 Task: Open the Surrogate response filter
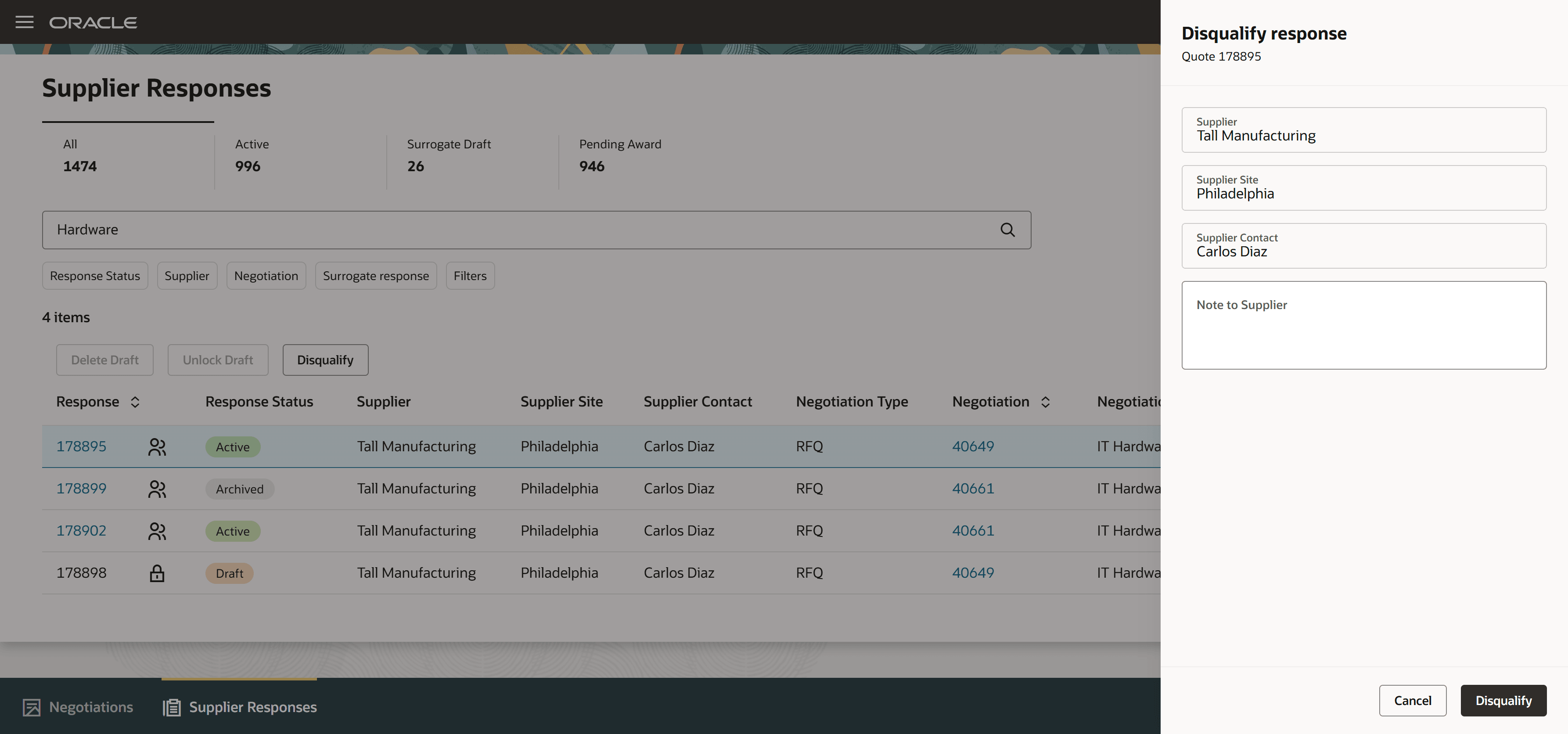click(x=376, y=276)
